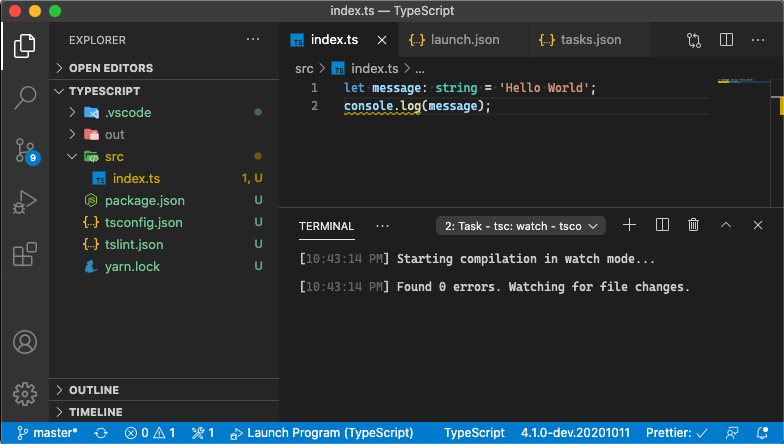Viewport: 784px width, 444px height.
Task: Expand the Outline section
Action: (164, 390)
